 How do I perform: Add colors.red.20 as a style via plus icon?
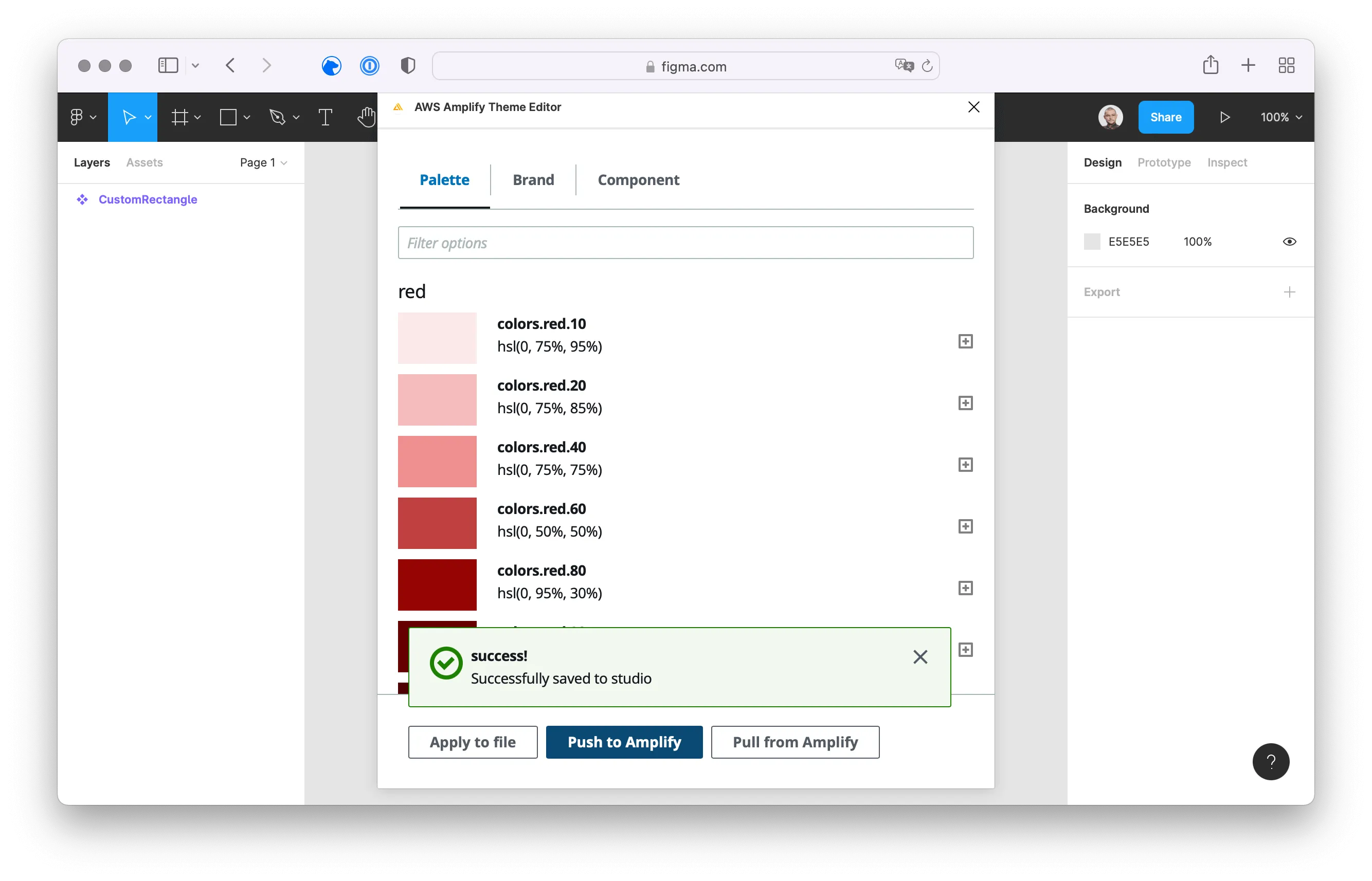[965, 403]
